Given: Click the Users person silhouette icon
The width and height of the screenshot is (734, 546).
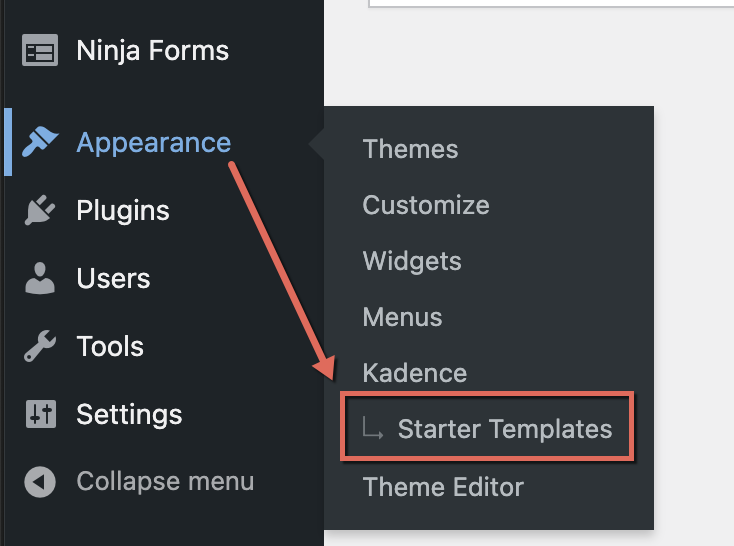Looking at the screenshot, I should pos(40,279).
